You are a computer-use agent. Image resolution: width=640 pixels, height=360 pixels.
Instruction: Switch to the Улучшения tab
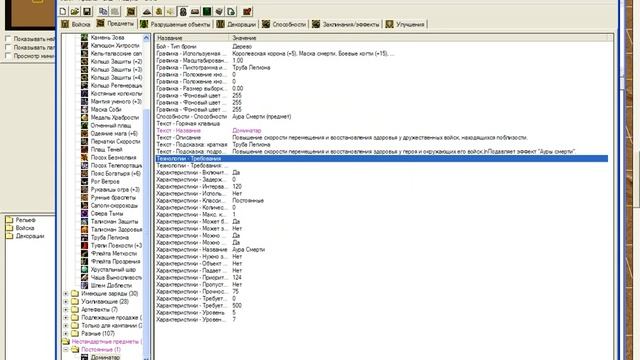click(405, 24)
